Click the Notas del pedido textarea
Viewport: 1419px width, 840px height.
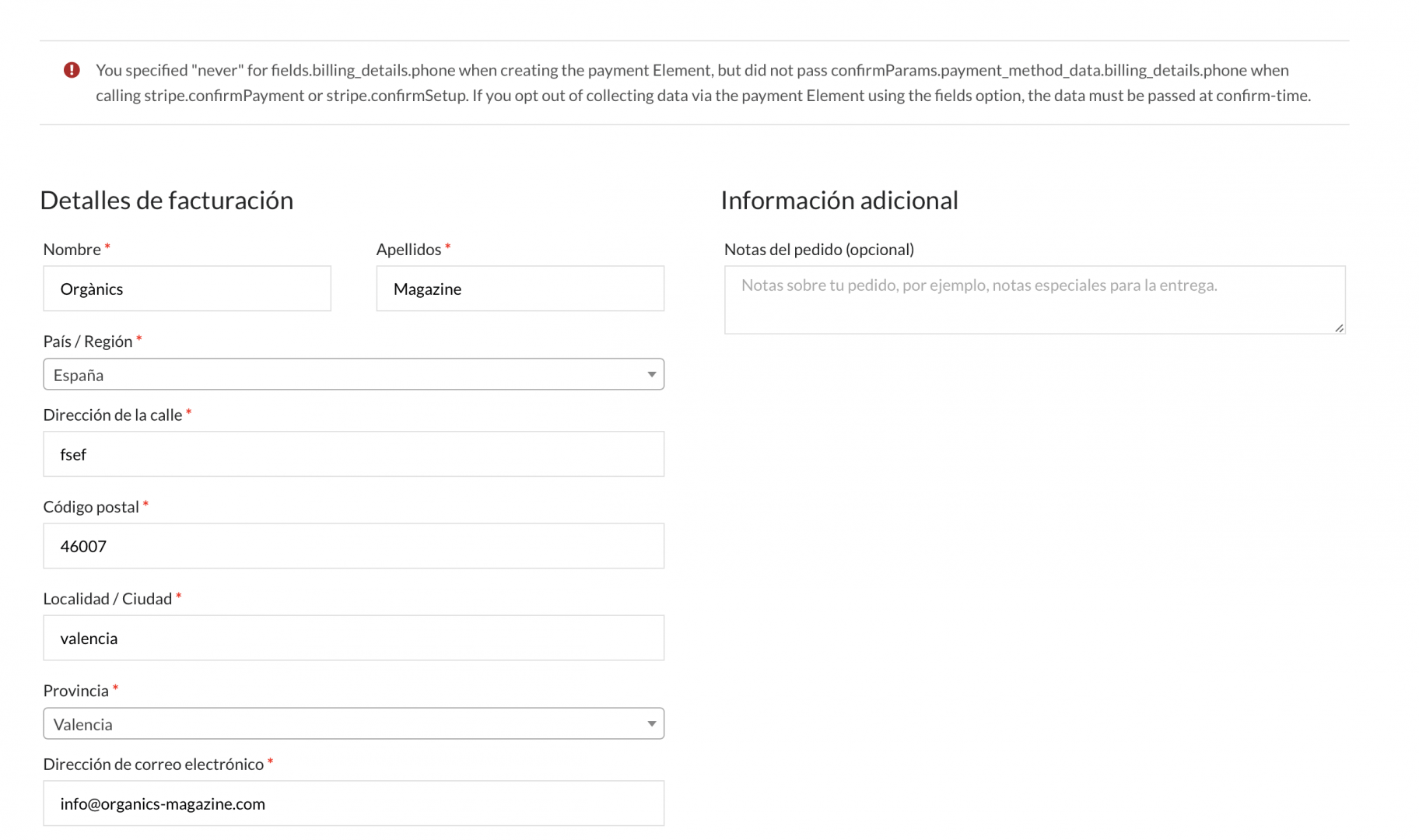pos(1034,299)
